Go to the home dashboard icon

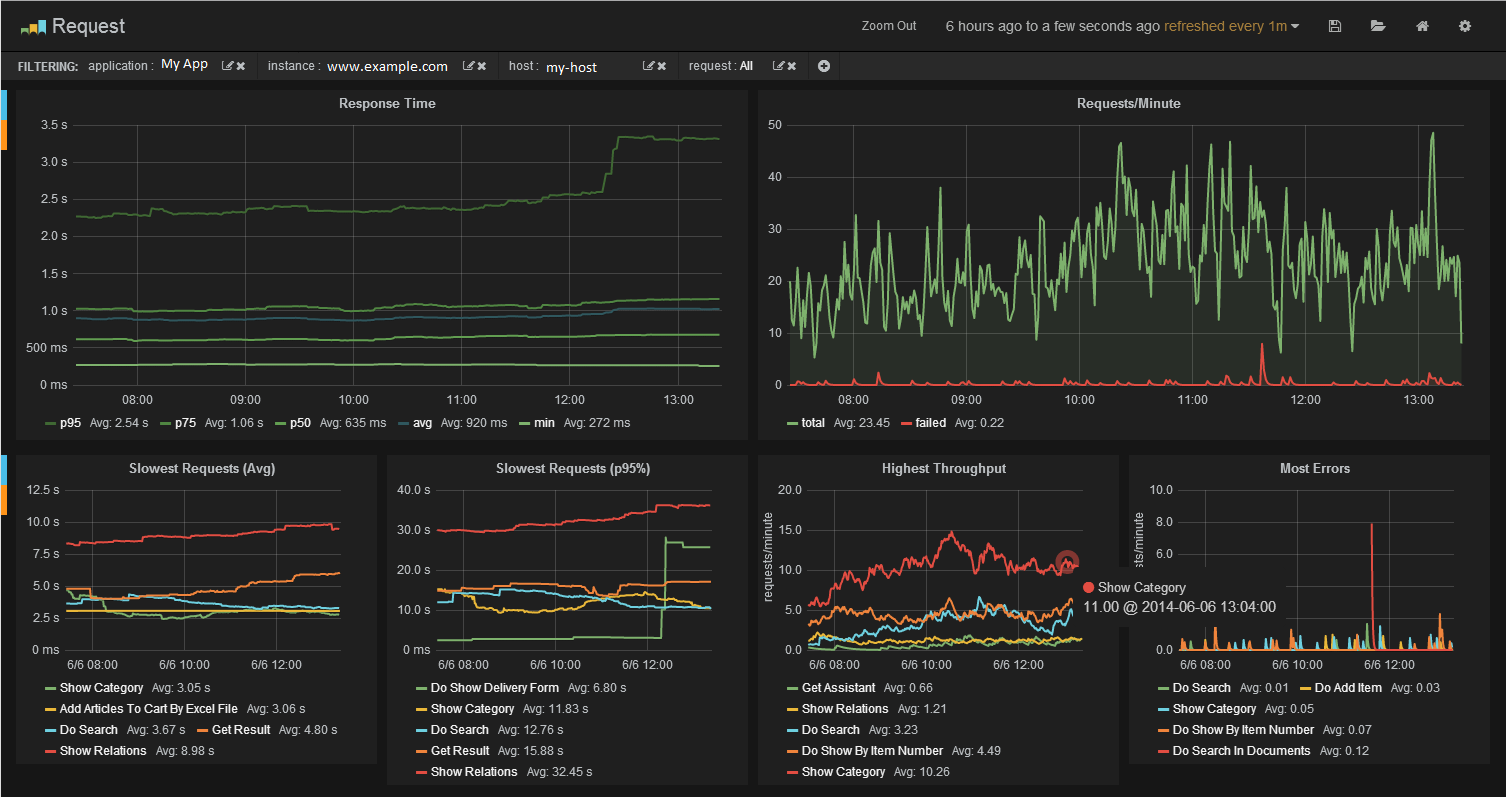(x=1422, y=26)
